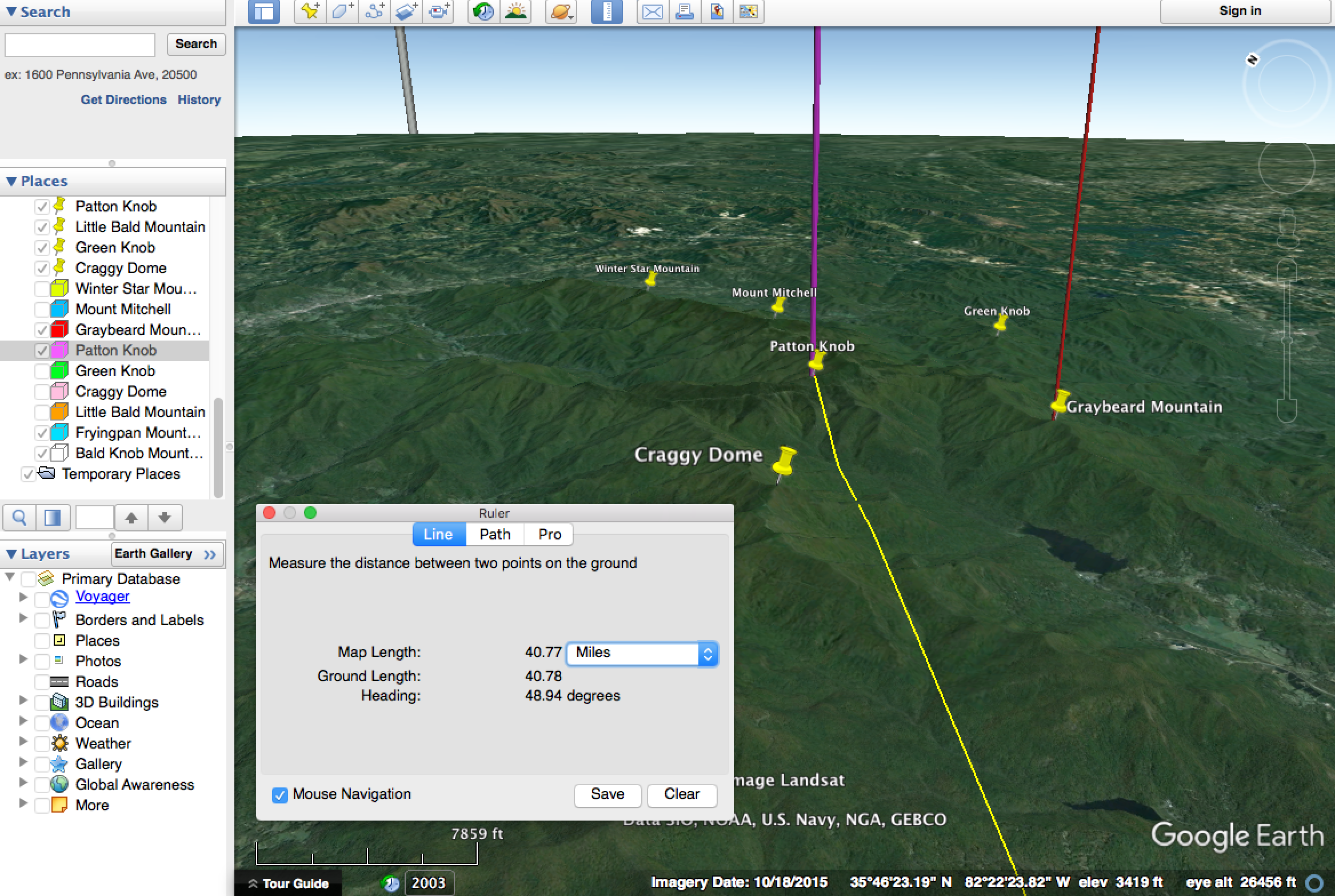Expand the Weather layer arrow

click(23, 742)
